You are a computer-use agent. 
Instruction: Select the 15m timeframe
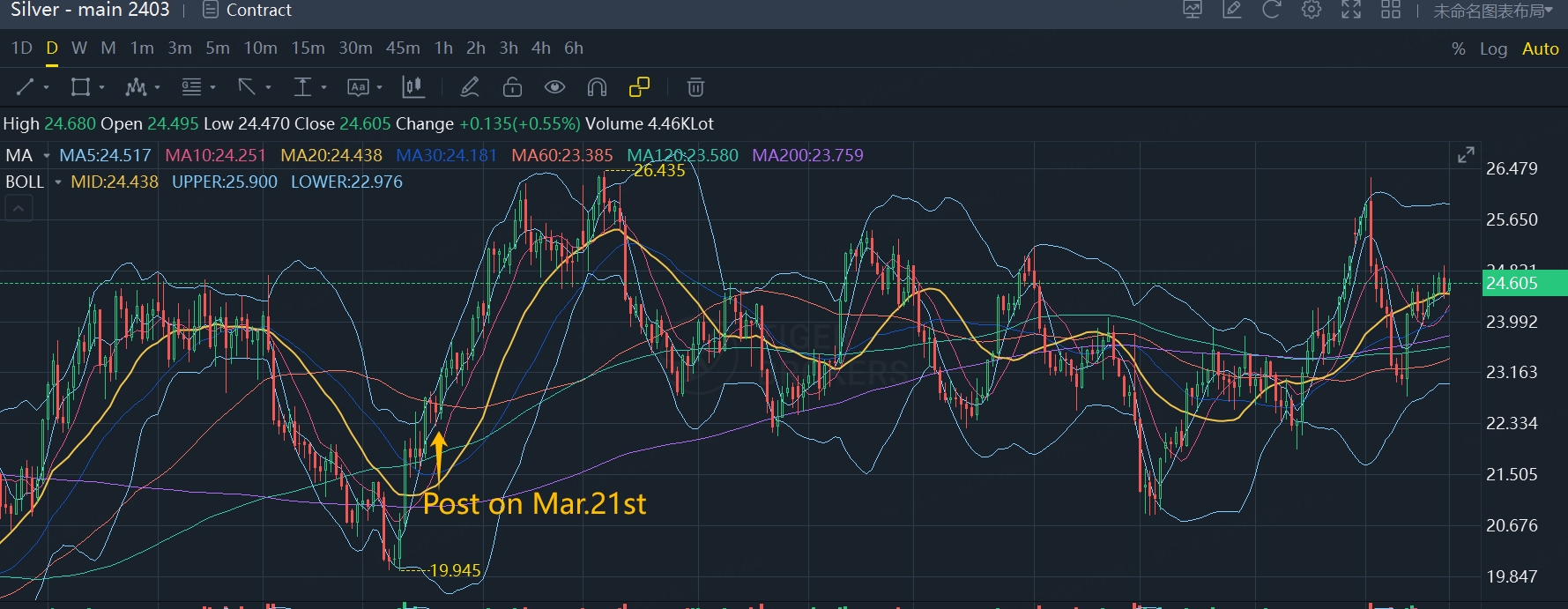308,48
